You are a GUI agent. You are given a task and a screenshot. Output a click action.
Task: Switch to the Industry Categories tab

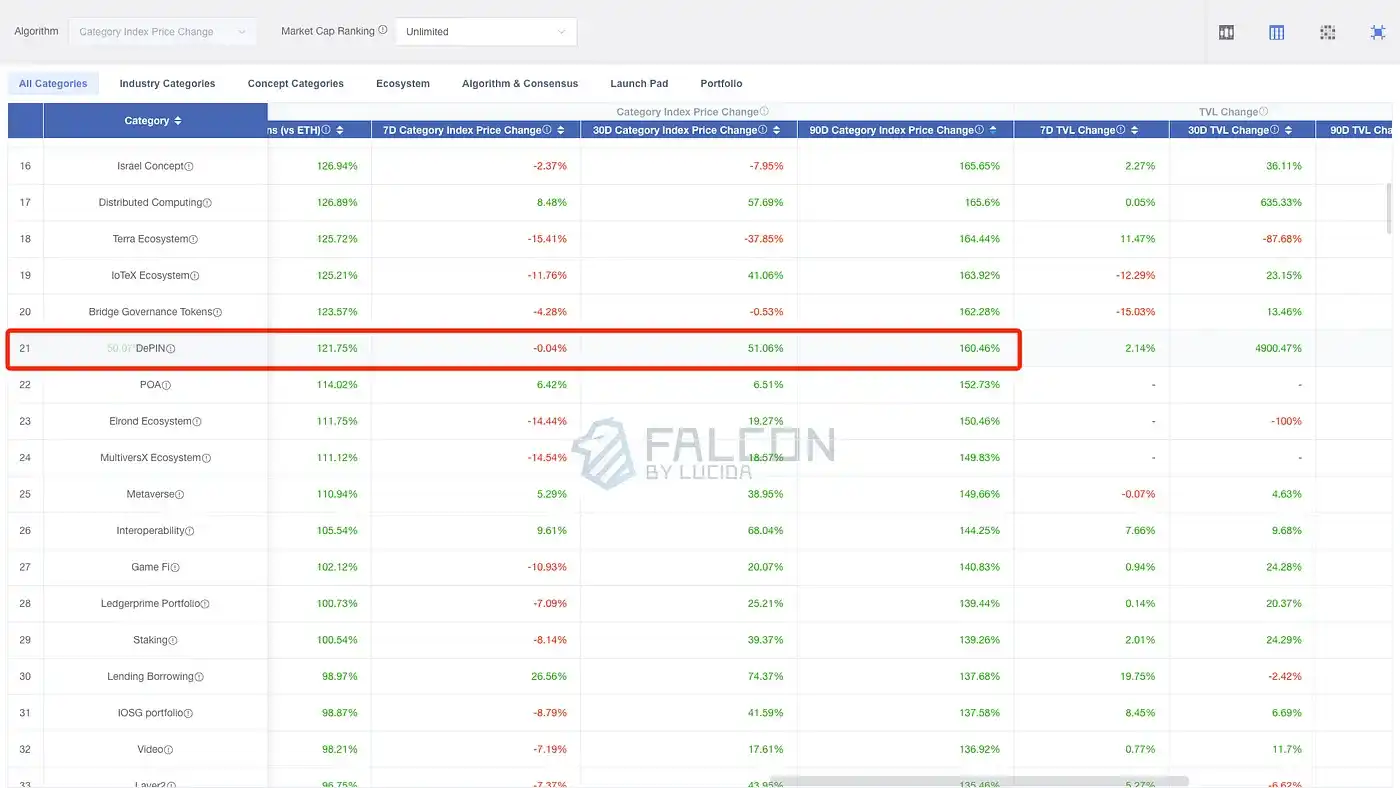coord(167,84)
